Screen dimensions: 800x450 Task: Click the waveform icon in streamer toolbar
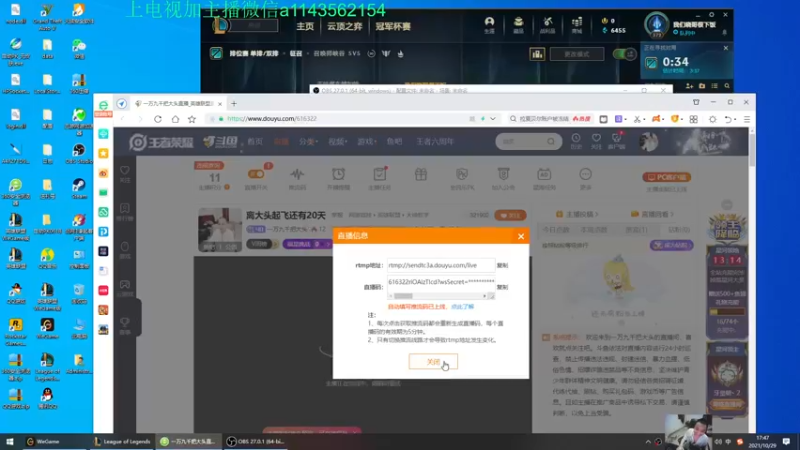point(297,174)
